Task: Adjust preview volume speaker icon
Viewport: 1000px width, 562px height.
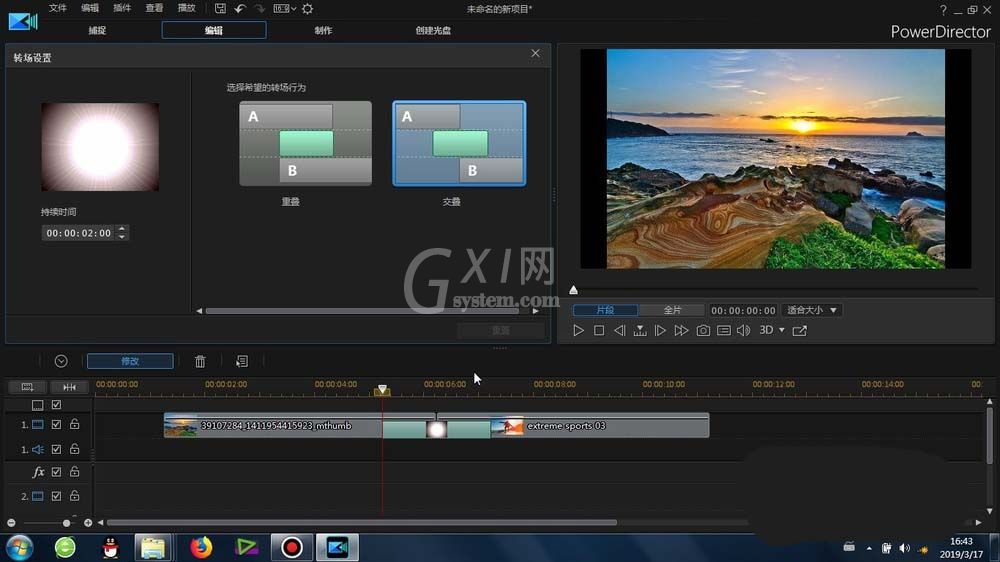Action: [x=744, y=330]
